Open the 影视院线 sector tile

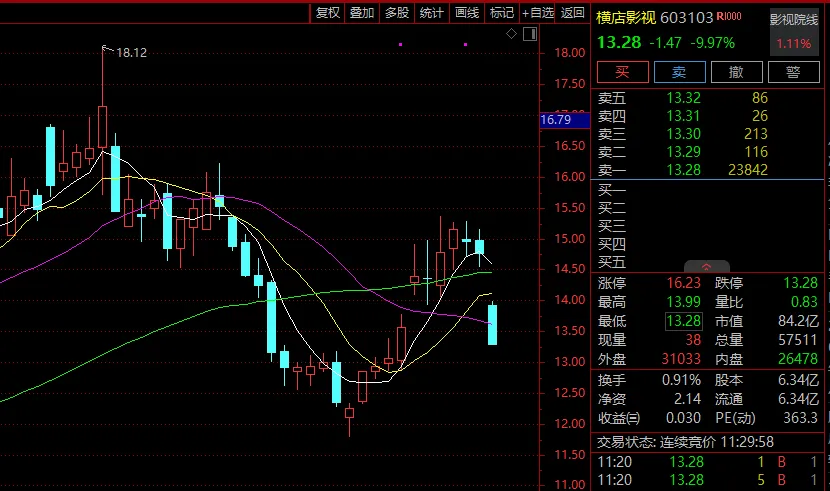pos(793,31)
